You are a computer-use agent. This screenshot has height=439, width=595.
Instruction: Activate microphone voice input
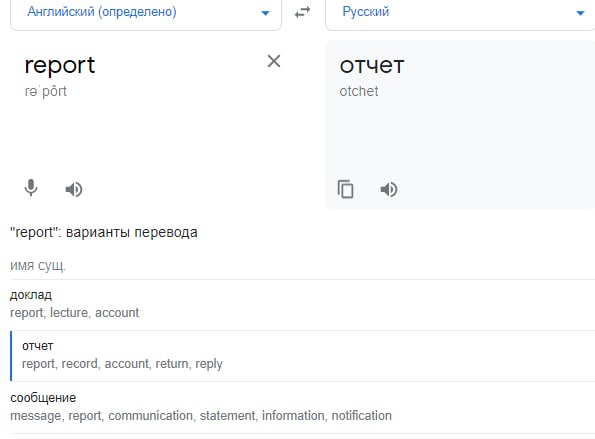click(x=31, y=188)
